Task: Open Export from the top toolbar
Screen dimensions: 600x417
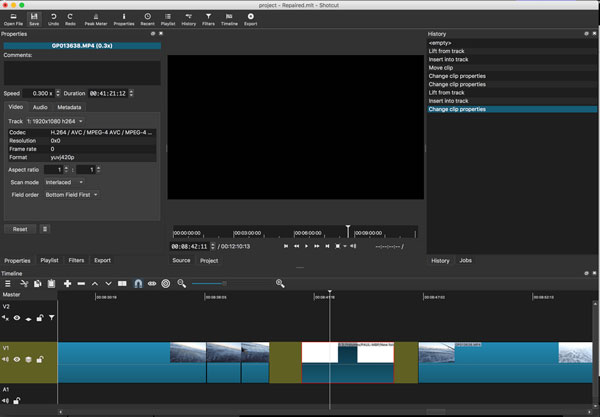Action: point(251,19)
